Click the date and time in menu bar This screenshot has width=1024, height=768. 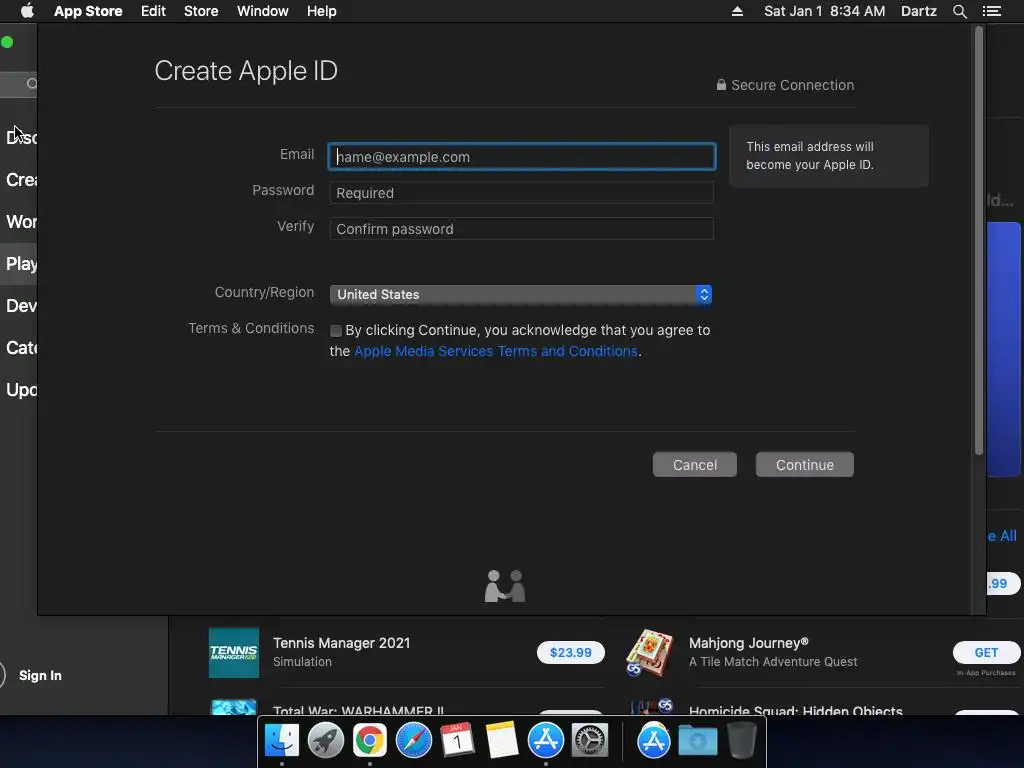pyautogui.click(x=825, y=11)
